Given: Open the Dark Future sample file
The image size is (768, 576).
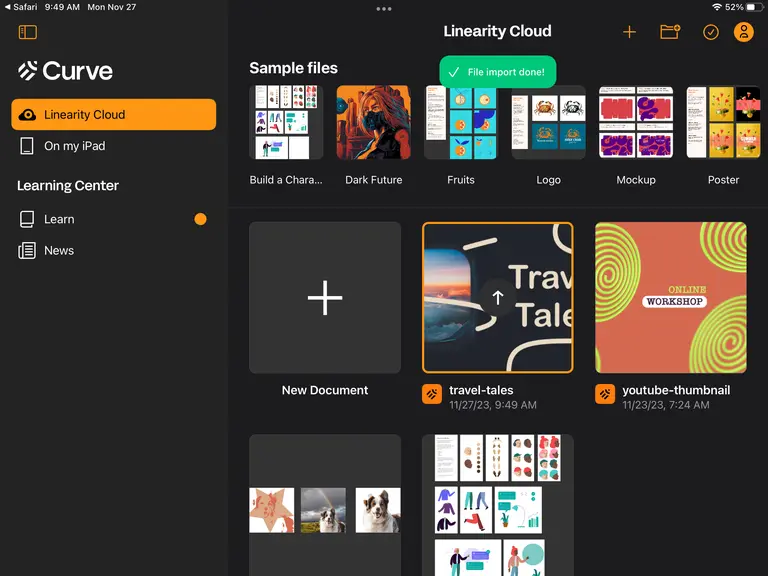Looking at the screenshot, I should pyautogui.click(x=374, y=122).
